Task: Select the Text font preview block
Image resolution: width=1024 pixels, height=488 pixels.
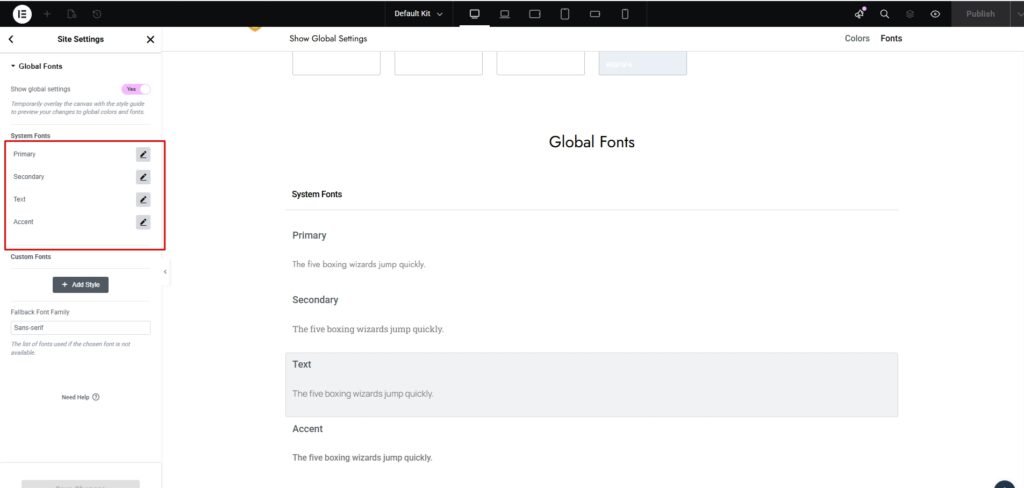Action: [591, 384]
